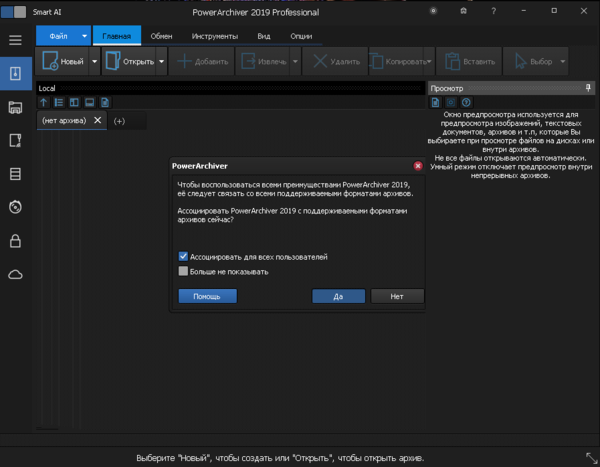Open the explorer/drives sidebar icon

(15, 108)
